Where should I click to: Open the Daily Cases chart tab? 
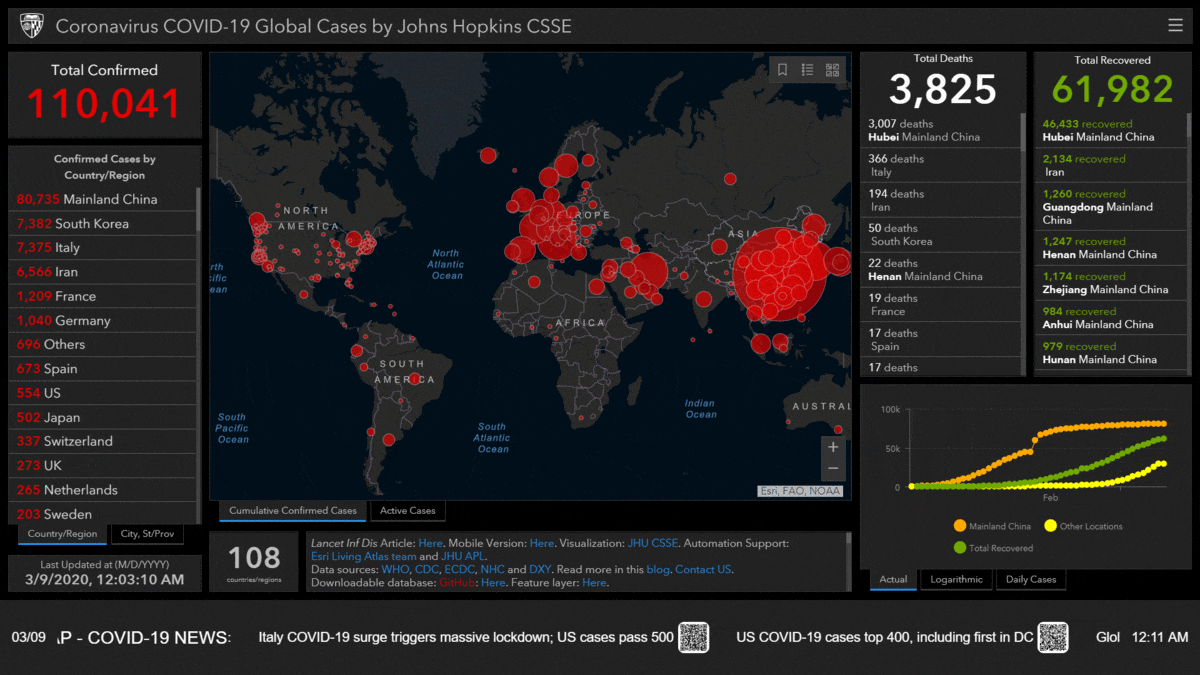click(1030, 579)
